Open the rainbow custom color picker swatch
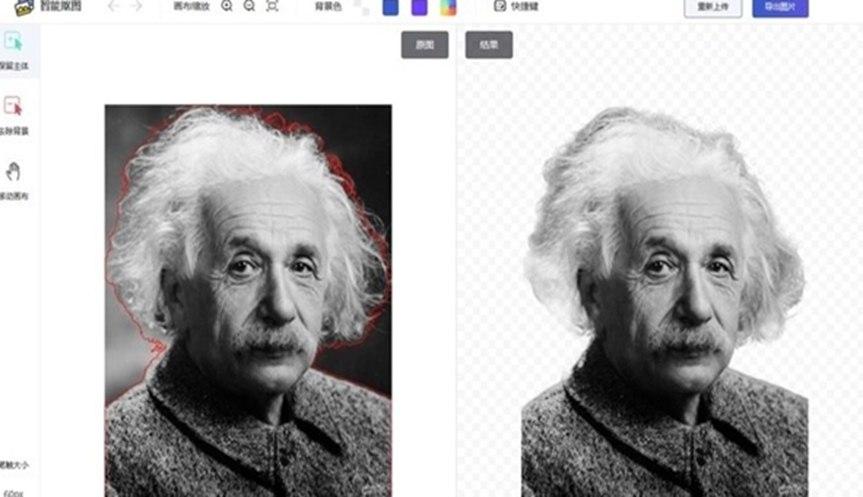Image resolution: width=863 pixels, height=497 pixels. click(448, 7)
